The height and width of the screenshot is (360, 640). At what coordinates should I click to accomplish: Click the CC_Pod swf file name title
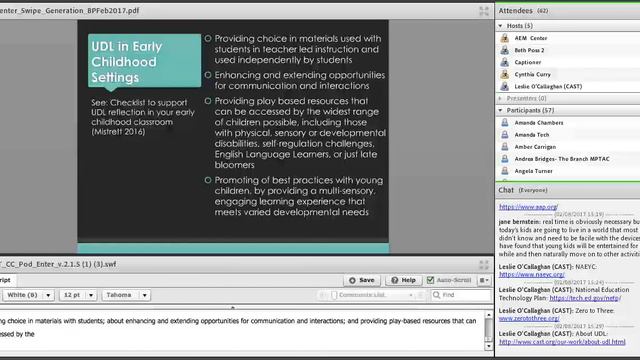(58, 264)
